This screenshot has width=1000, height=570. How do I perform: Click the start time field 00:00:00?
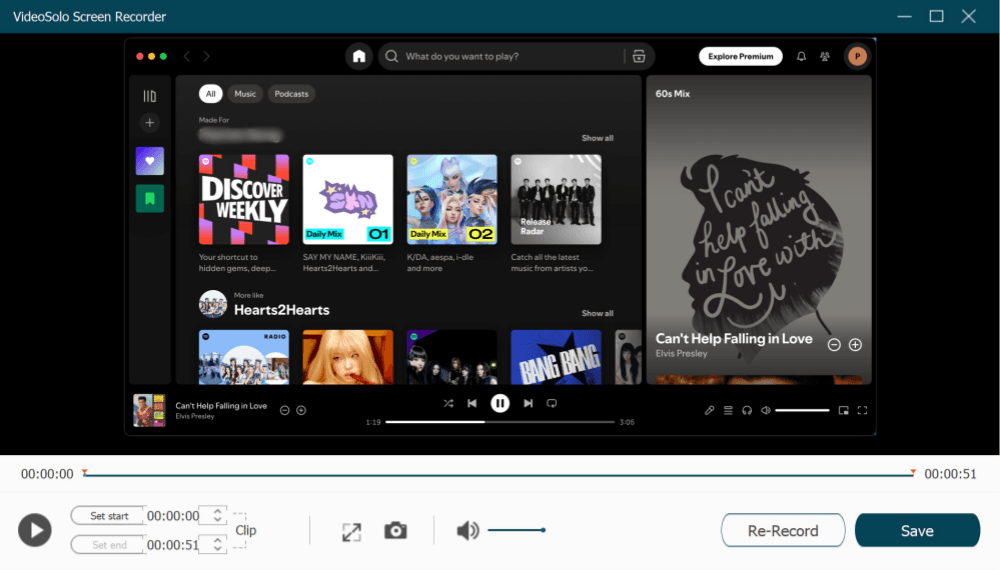(173, 516)
